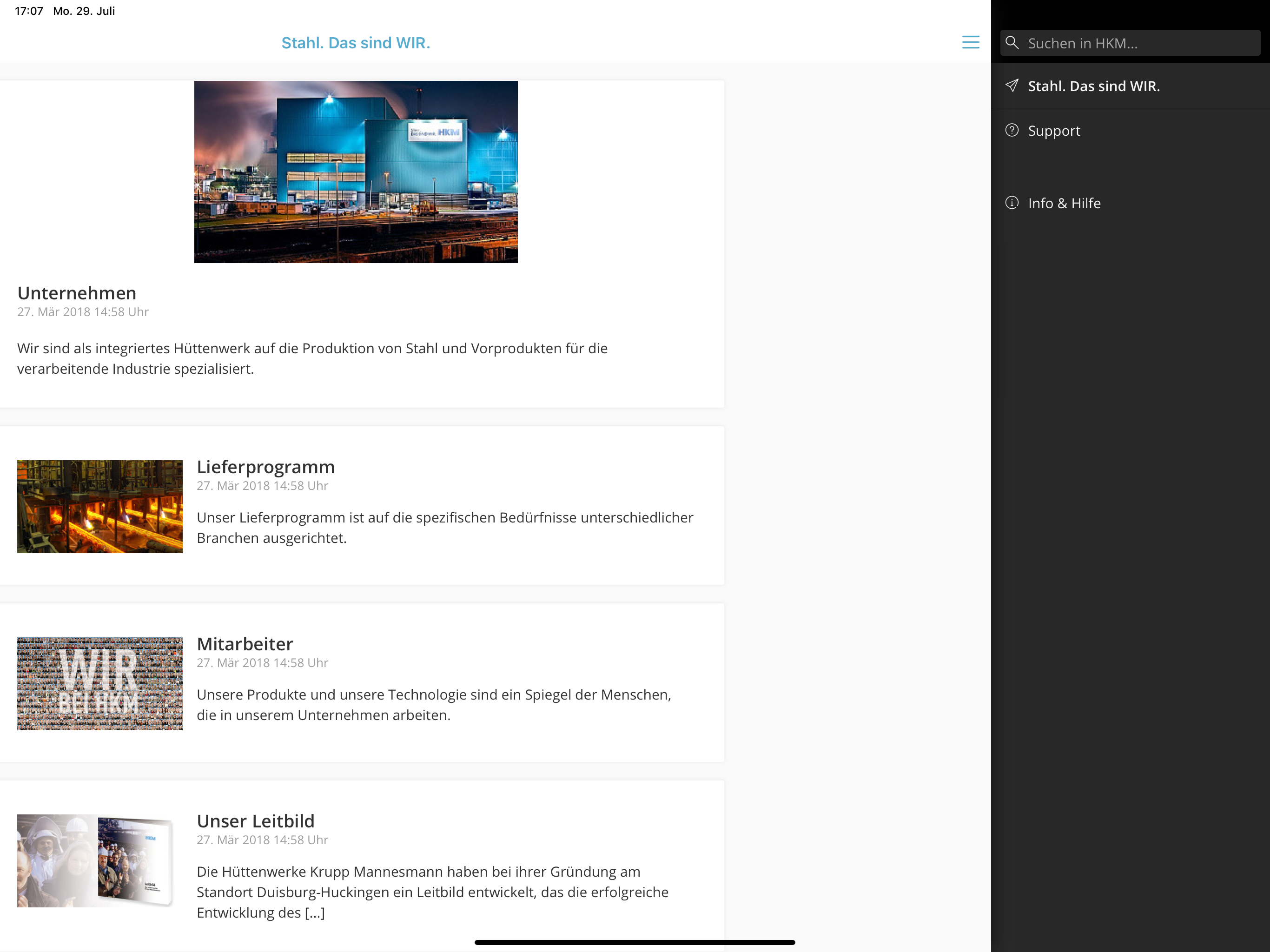Open the Support menu item

[x=1130, y=131]
